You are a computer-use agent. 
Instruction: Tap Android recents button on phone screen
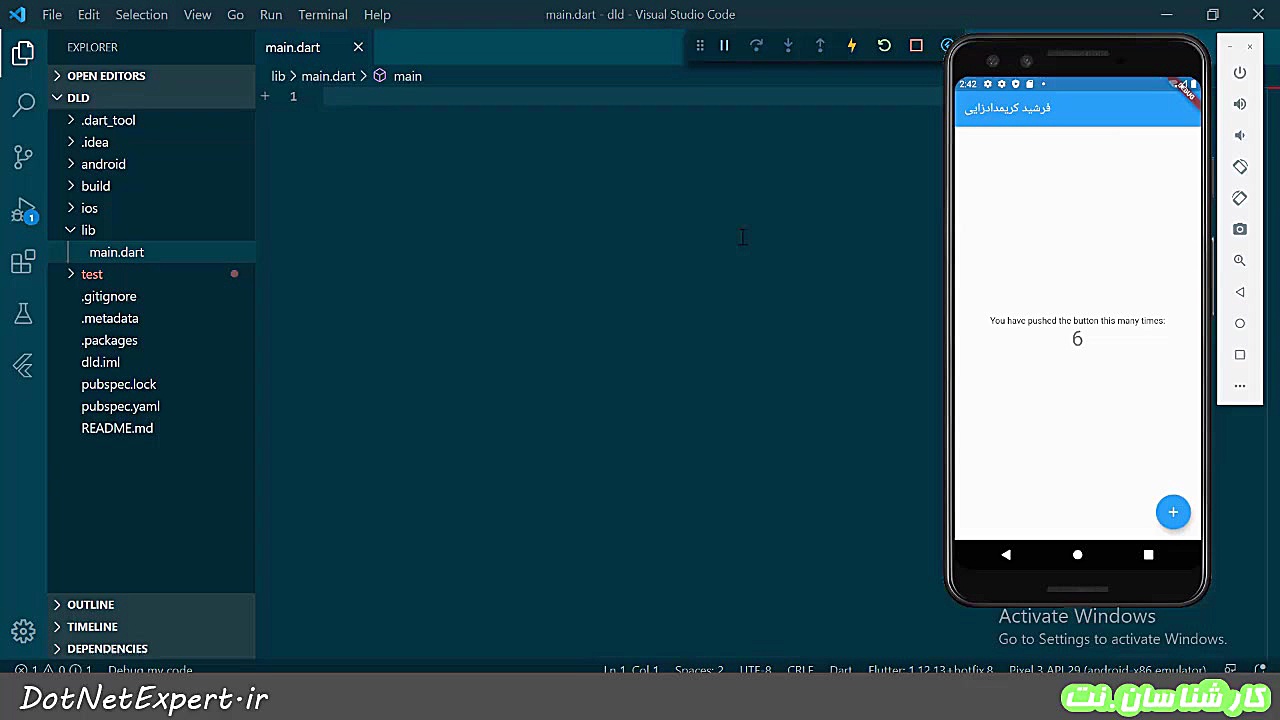point(1148,554)
